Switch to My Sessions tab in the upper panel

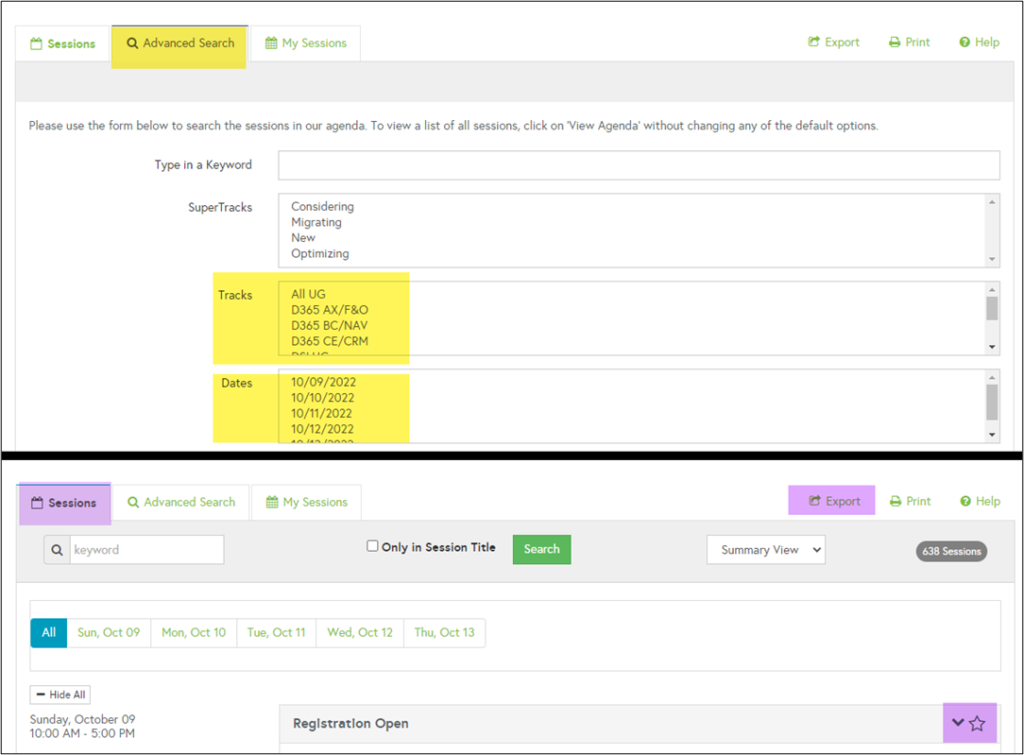tap(306, 43)
